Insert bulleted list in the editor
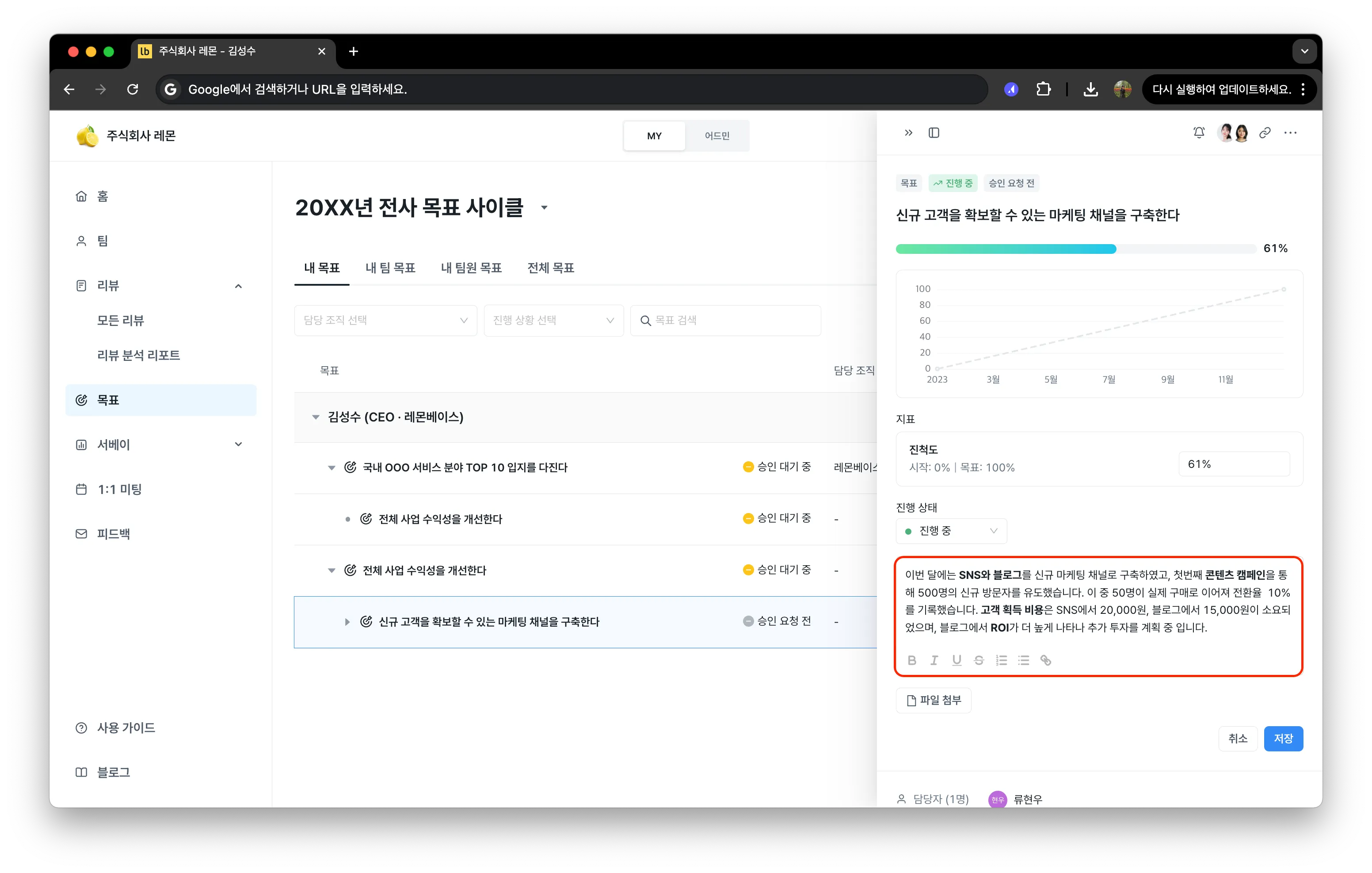1372x873 pixels. click(1024, 660)
